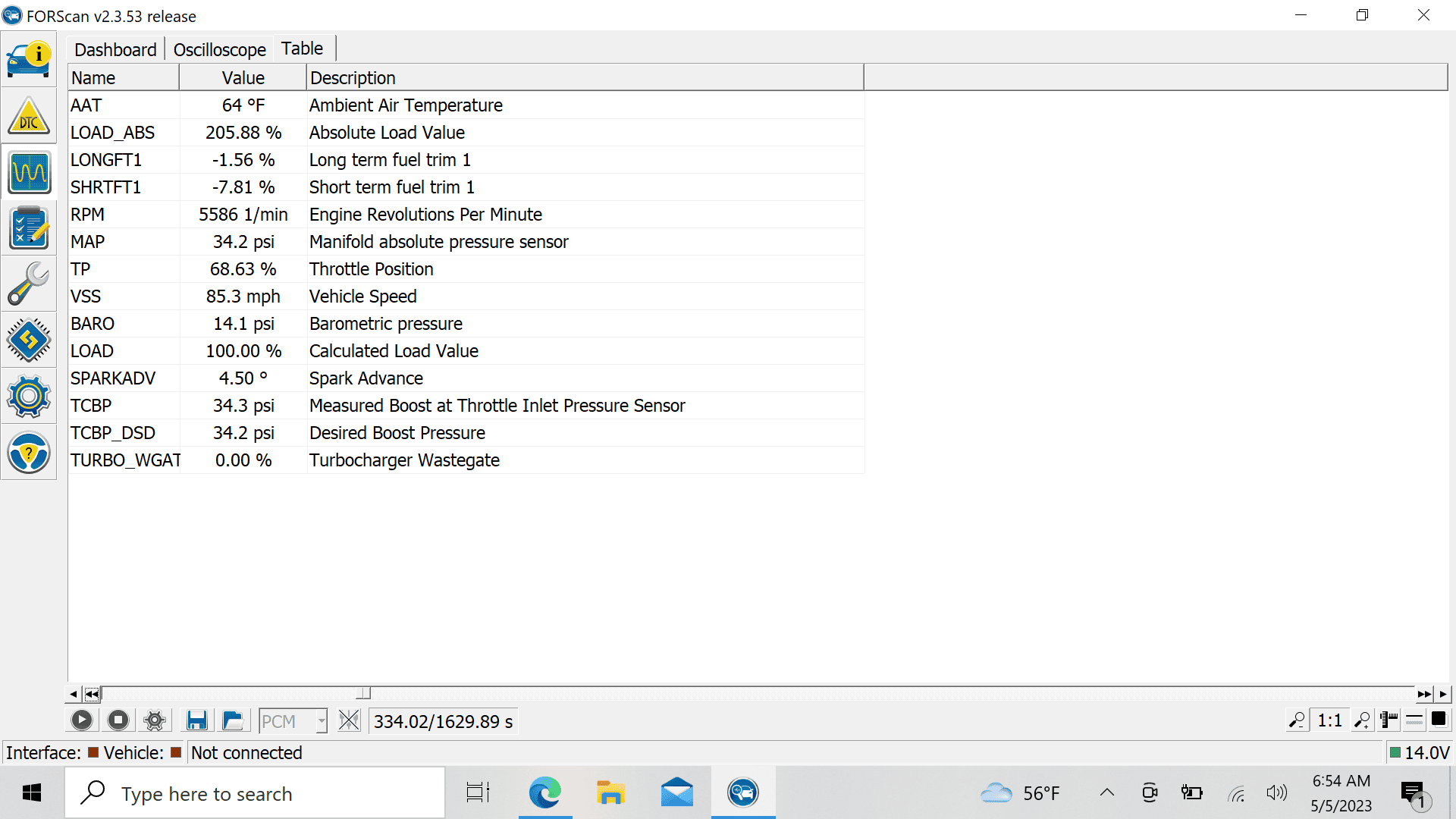Sort by the Value column header
This screenshot has width=1456, height=819.
click(243, 77)
